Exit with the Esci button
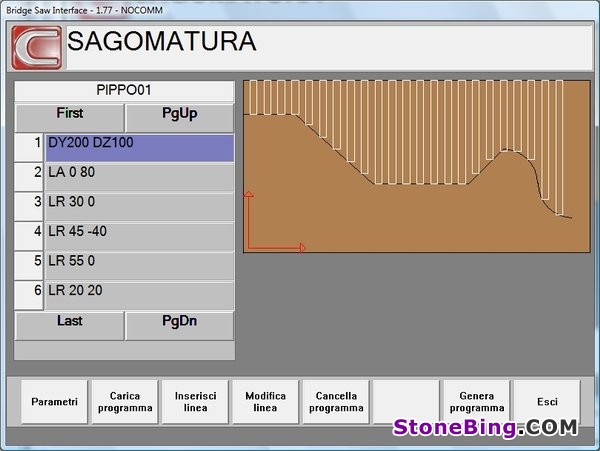The width and height of the screenshot is (600, 451). pyautogui.click(x=547, y=402)
